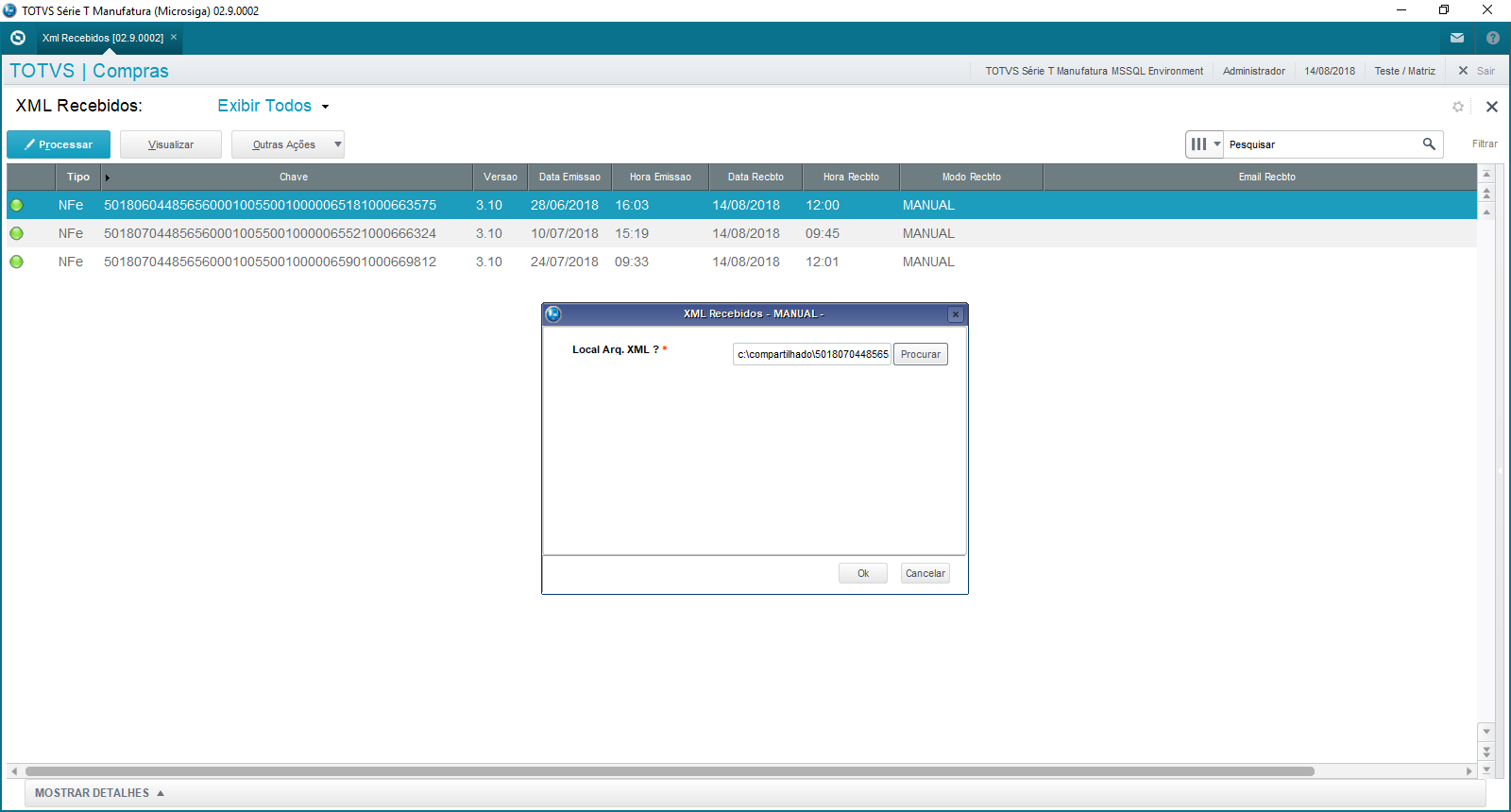This screenshot has width=1511, height=812.
Task: Click the Sair exit icon
Action: 1464,71
